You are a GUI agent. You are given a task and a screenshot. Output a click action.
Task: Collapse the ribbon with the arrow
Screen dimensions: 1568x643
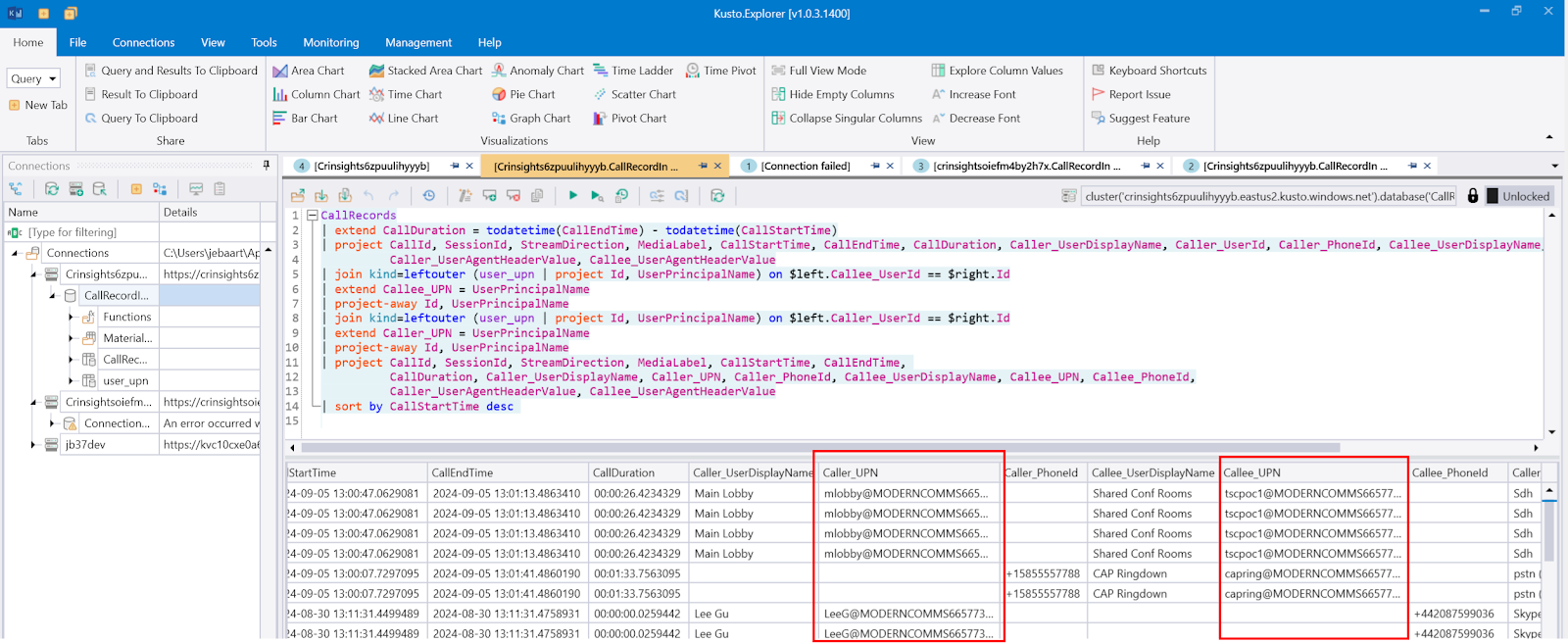tap(1549, 137)
